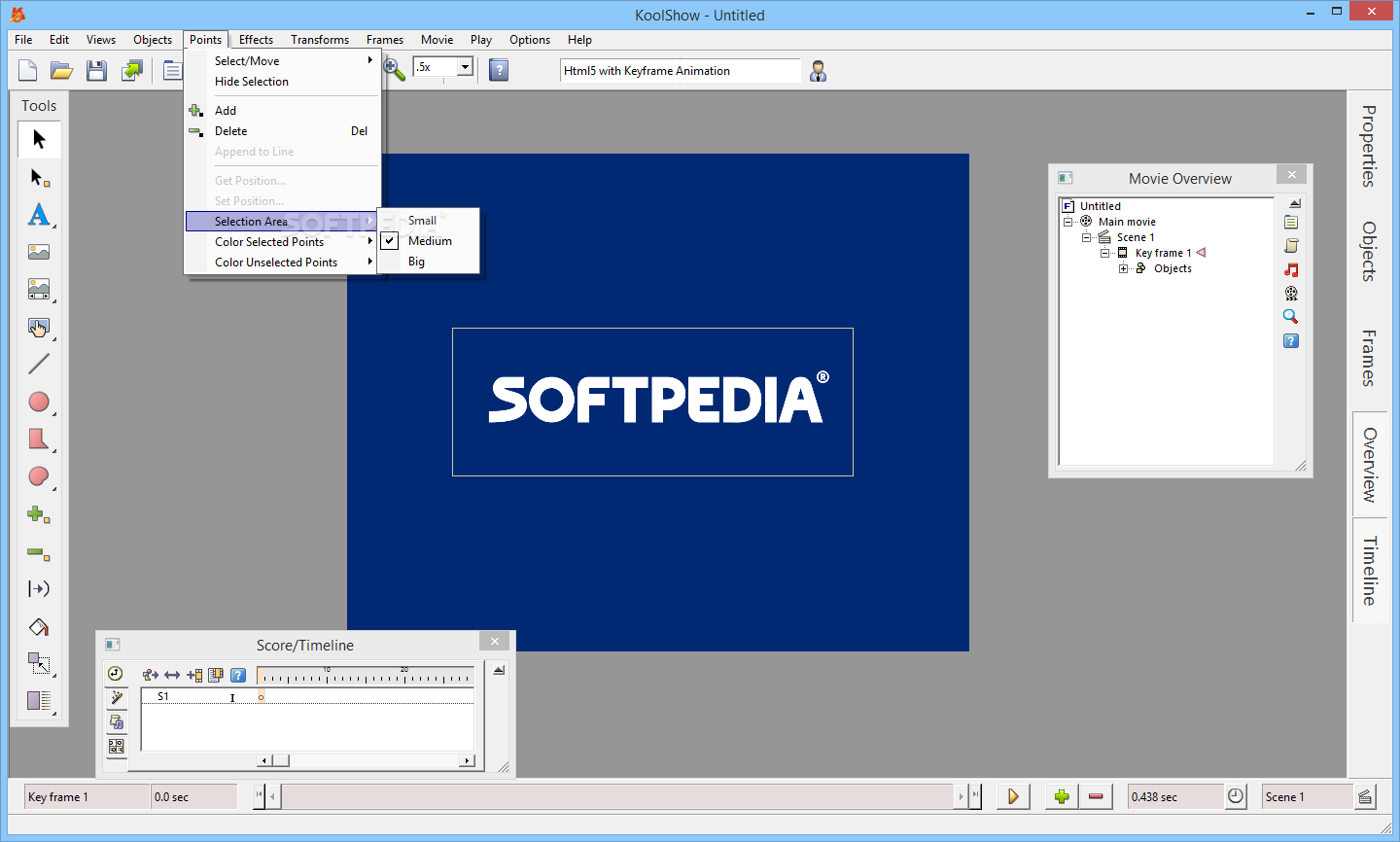
Task: Open the Color Unselected Points submenu
Action: click(282, 263)
